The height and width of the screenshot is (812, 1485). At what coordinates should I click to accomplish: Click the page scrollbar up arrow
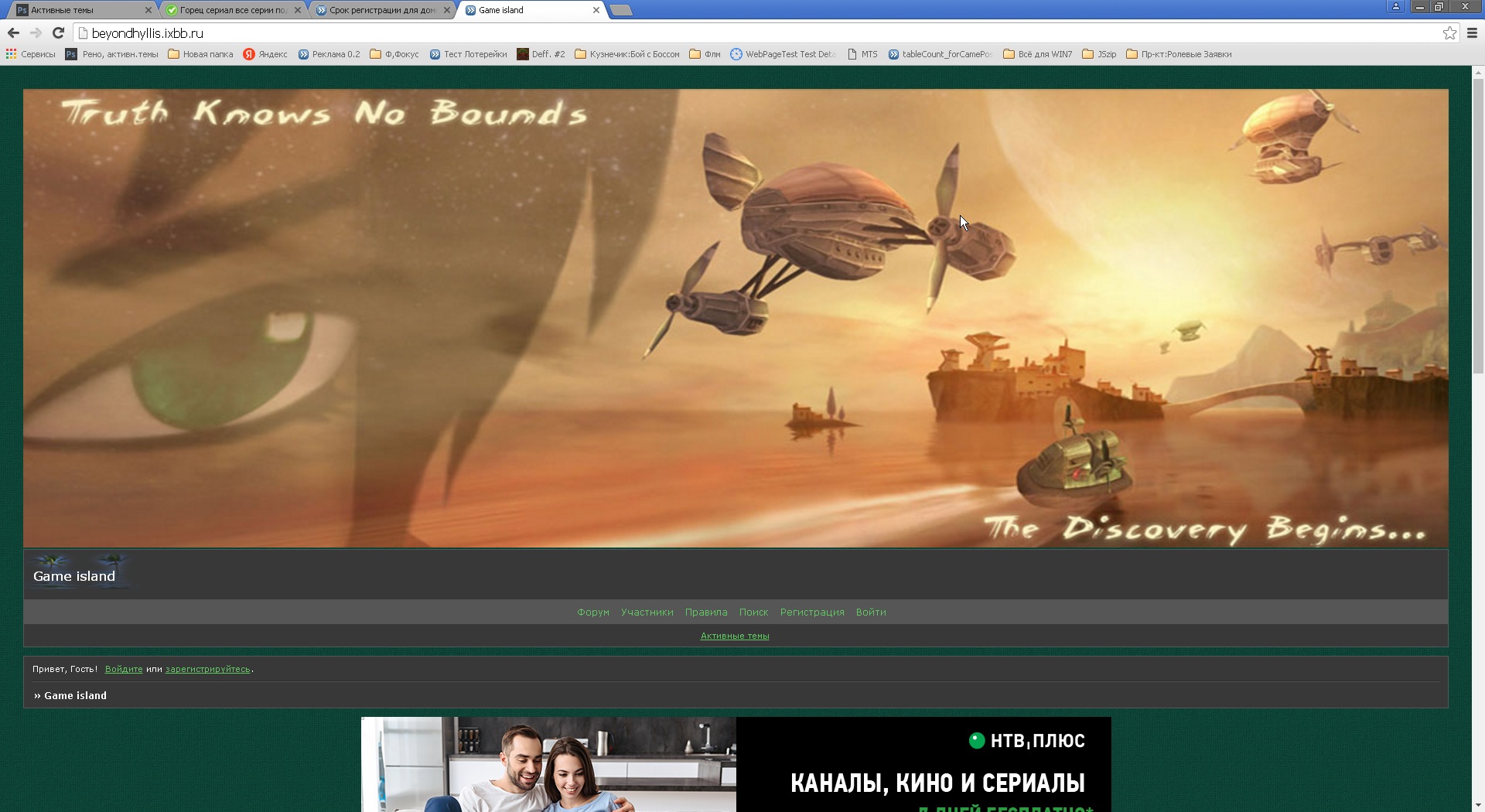pyautogui.click(x=1478, y=72)
